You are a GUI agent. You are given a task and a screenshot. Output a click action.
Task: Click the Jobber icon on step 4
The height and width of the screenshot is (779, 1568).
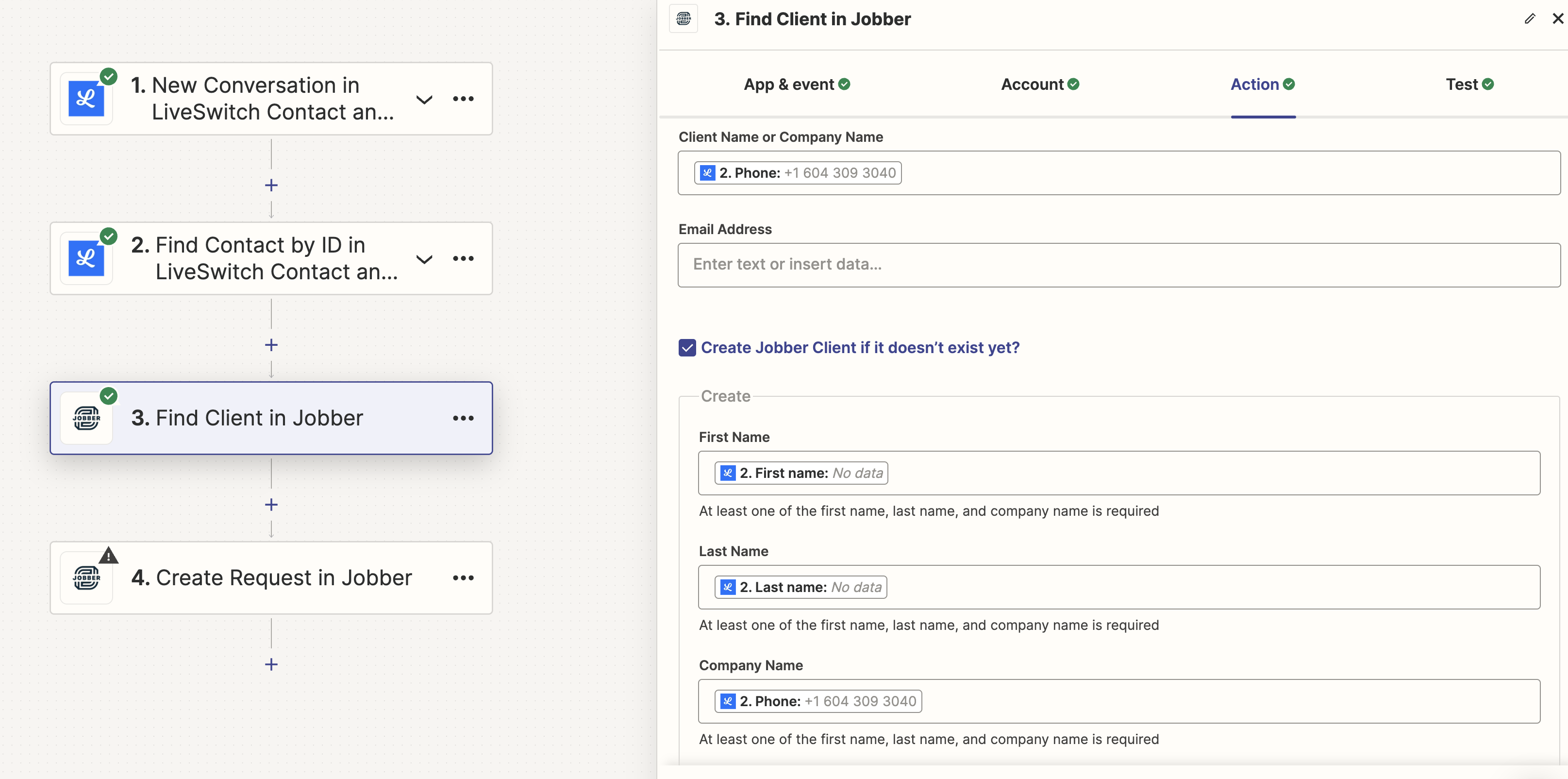tap(86, 577)
